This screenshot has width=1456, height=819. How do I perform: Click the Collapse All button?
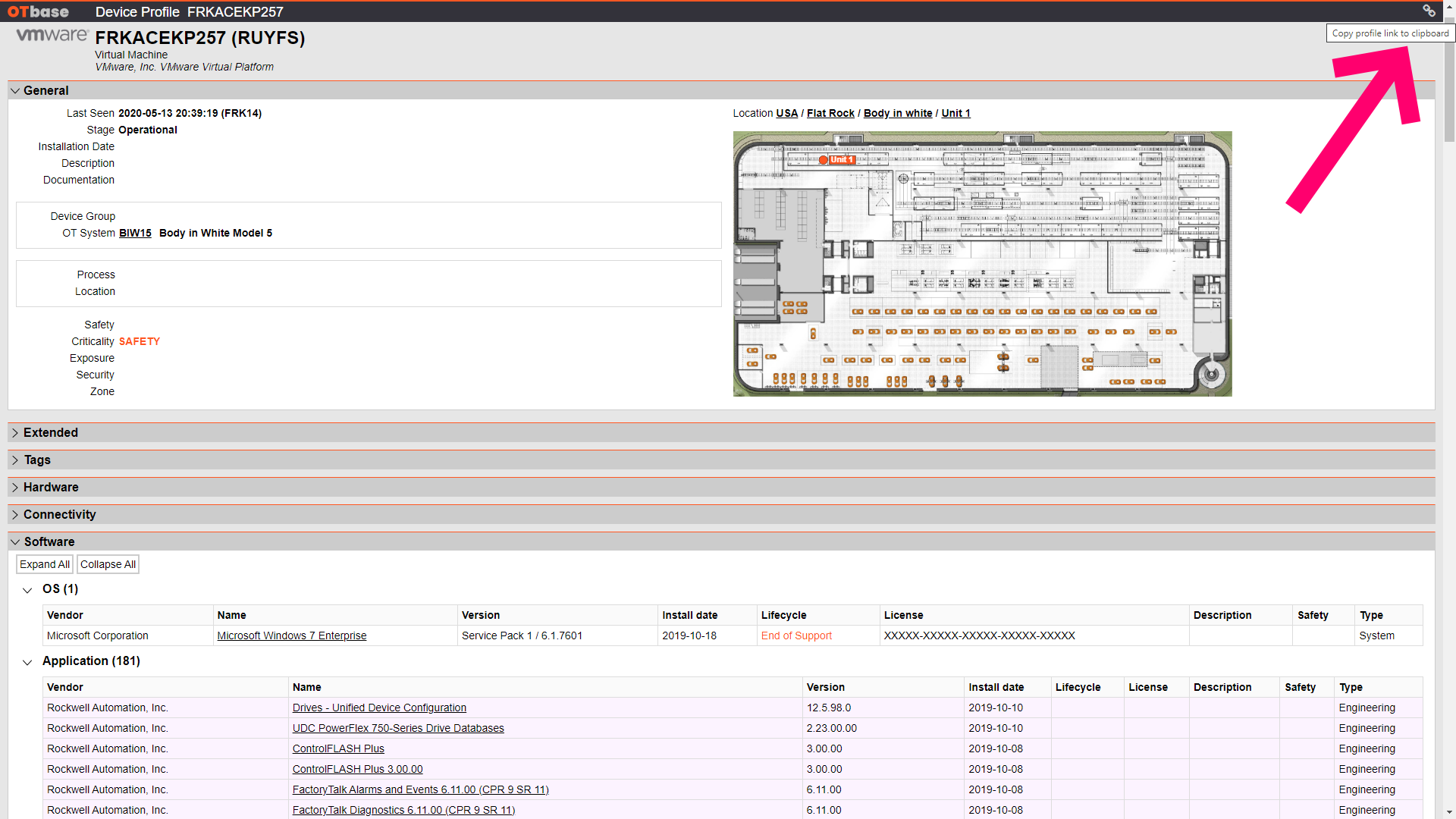point(108,564)
